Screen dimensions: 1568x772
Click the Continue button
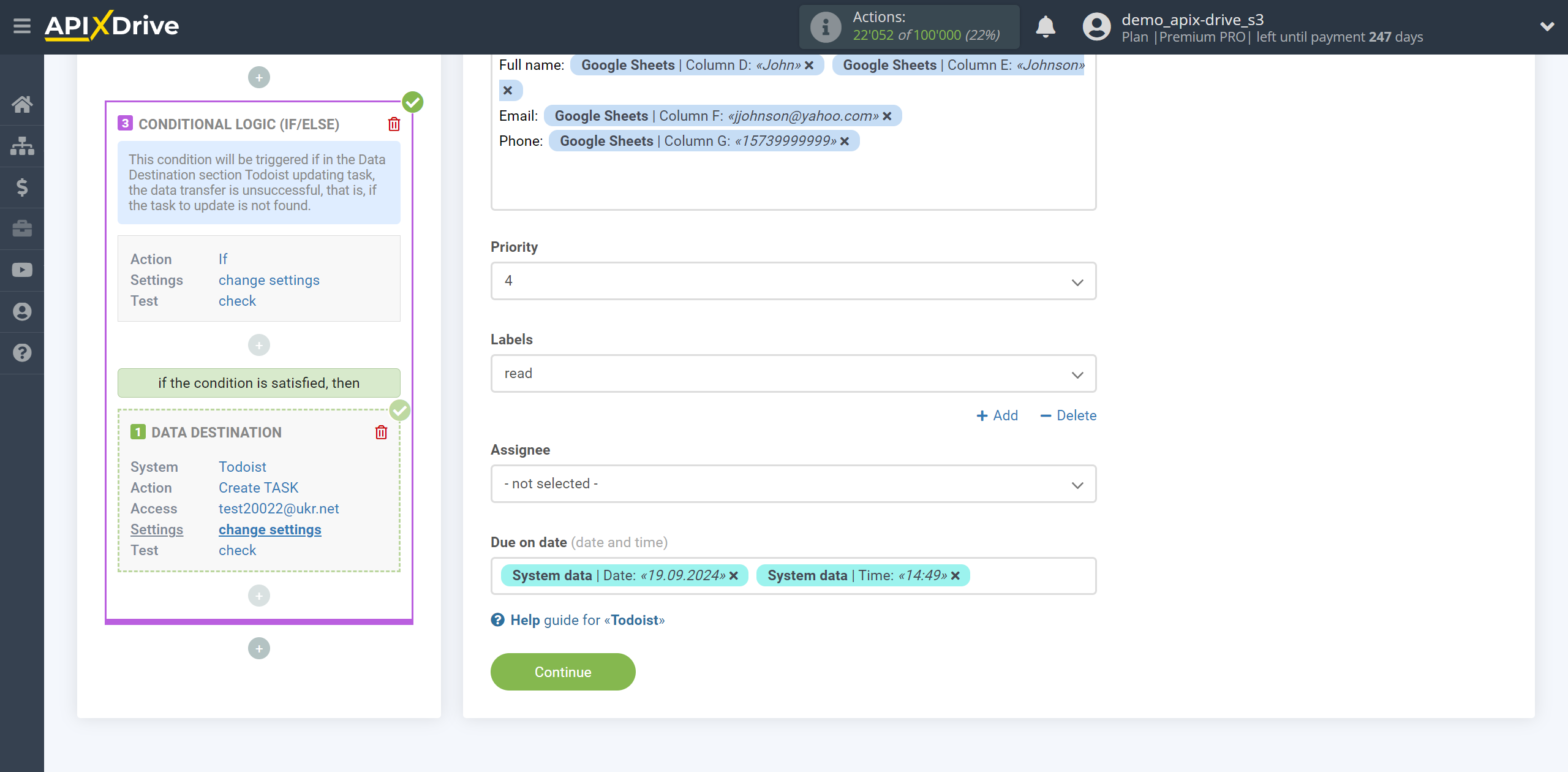pyautogui.click(x=563, y=672)
